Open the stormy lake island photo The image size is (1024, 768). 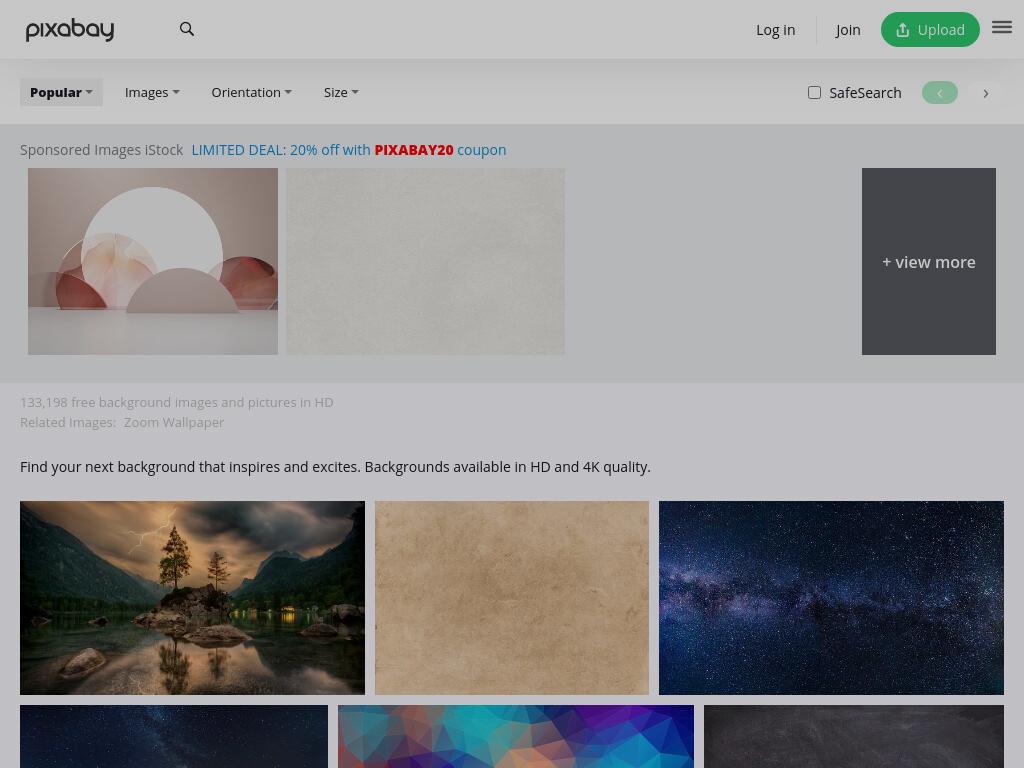pos(193,598)
